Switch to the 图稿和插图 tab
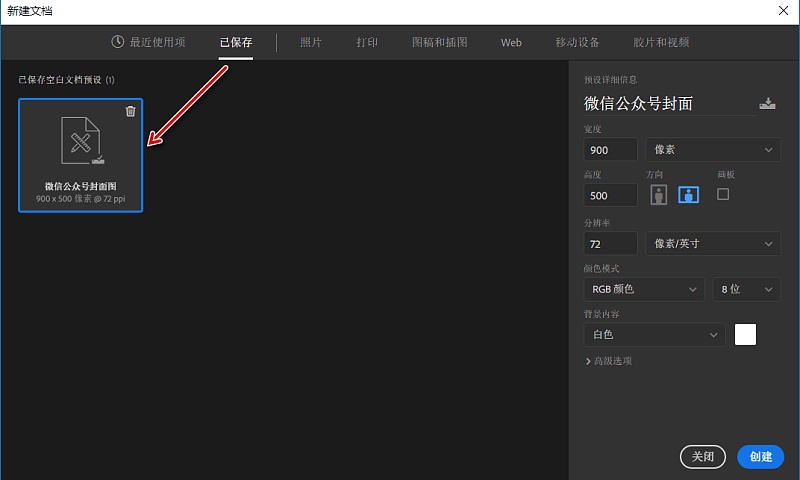The height and width of the screenshot is (480, 800). [x=439, y=42]
